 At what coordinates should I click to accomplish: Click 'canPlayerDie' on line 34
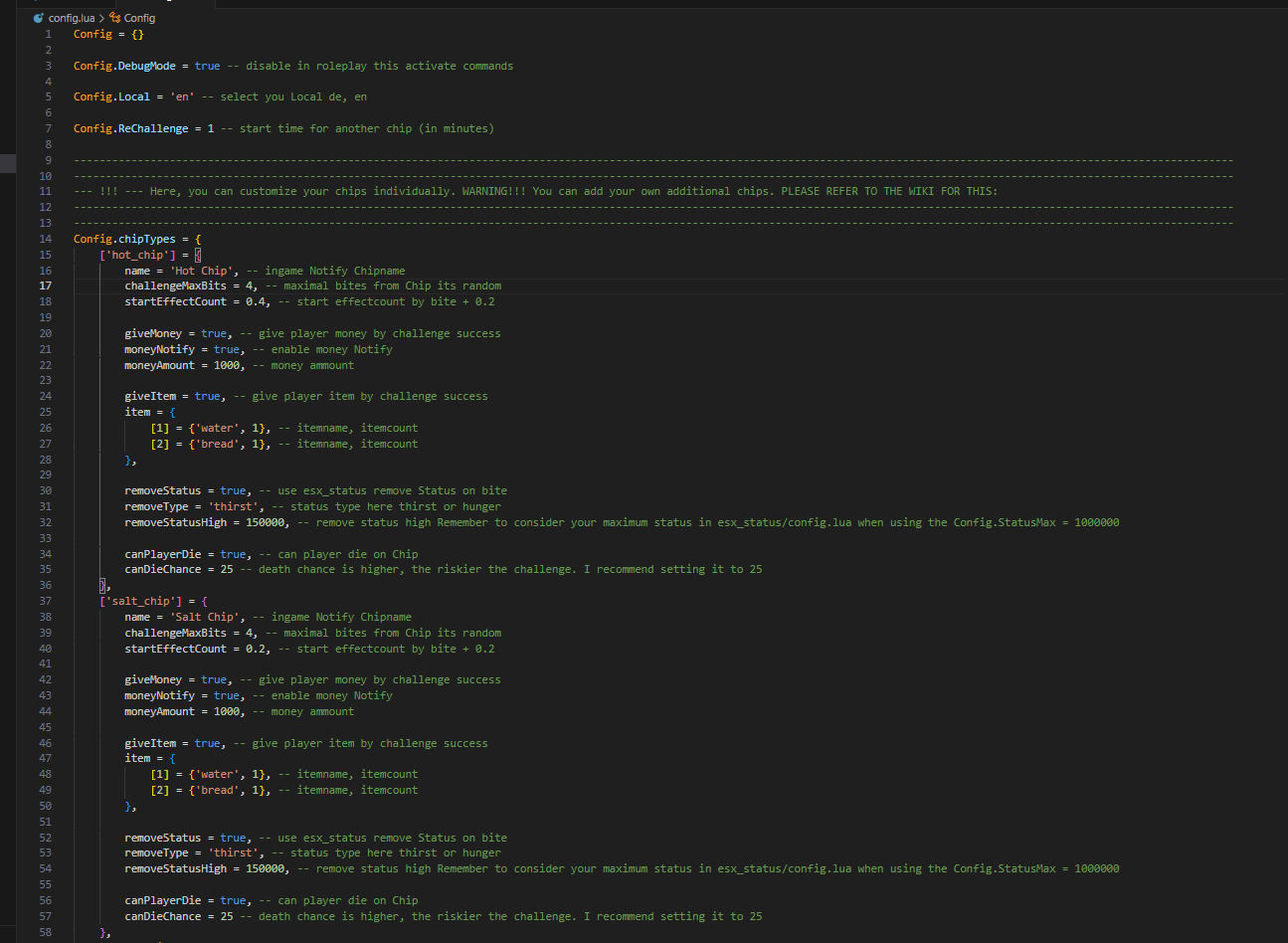click(163, 554)
